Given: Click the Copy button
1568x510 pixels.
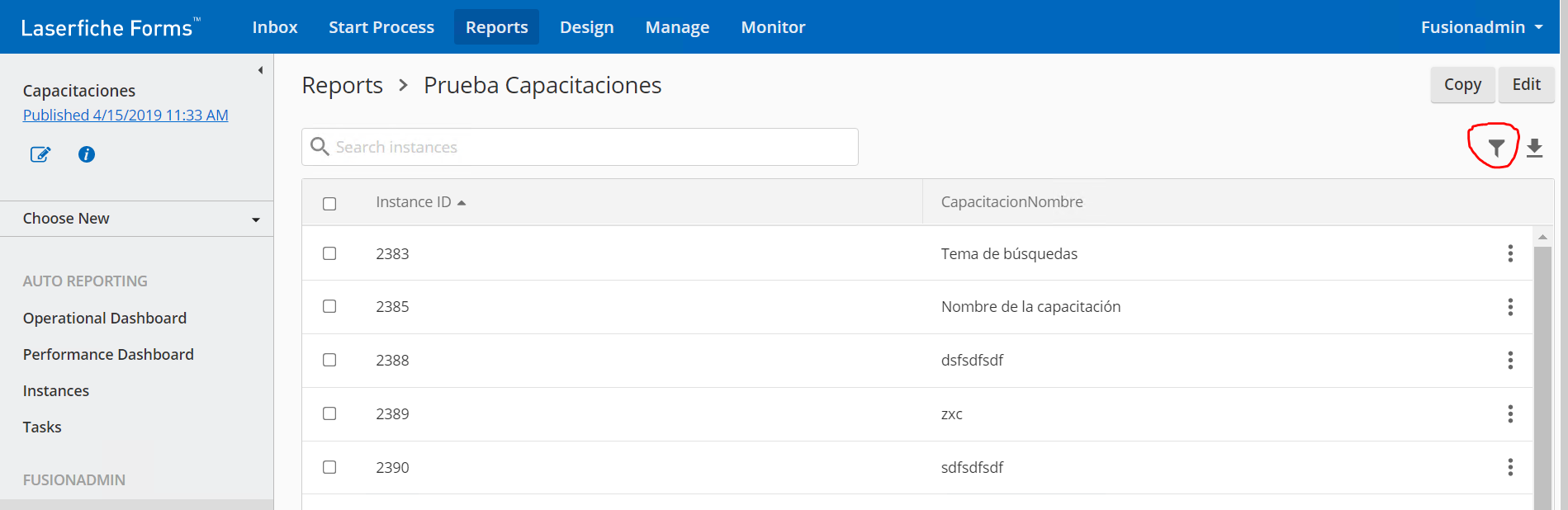Looking at the screenshot, I should [1461, 84].
